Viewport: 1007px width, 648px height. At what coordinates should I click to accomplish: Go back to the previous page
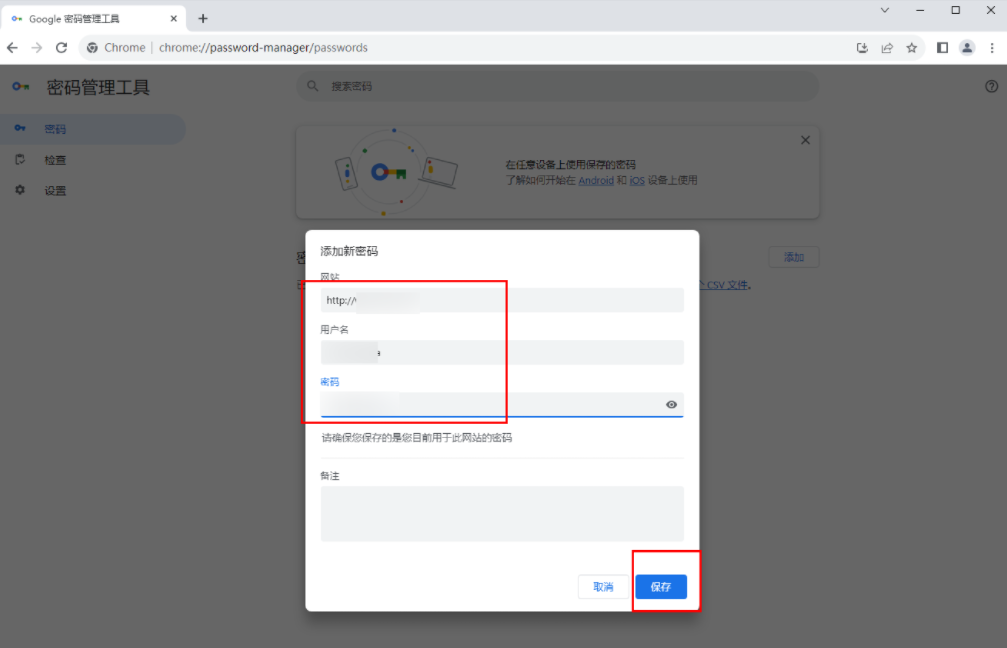coord(12,48)
